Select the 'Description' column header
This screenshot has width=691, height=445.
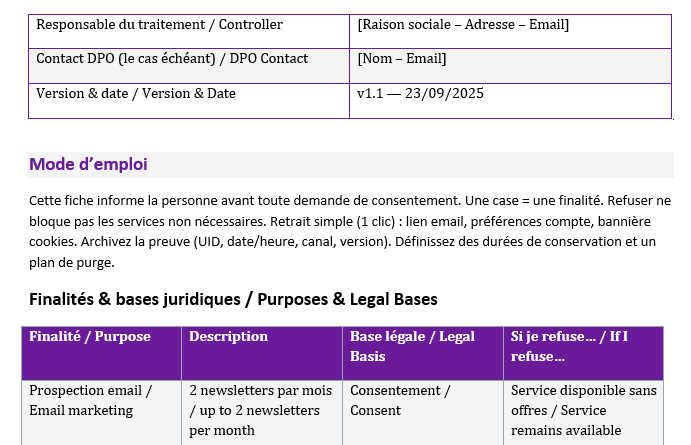[x=228, y=337]
